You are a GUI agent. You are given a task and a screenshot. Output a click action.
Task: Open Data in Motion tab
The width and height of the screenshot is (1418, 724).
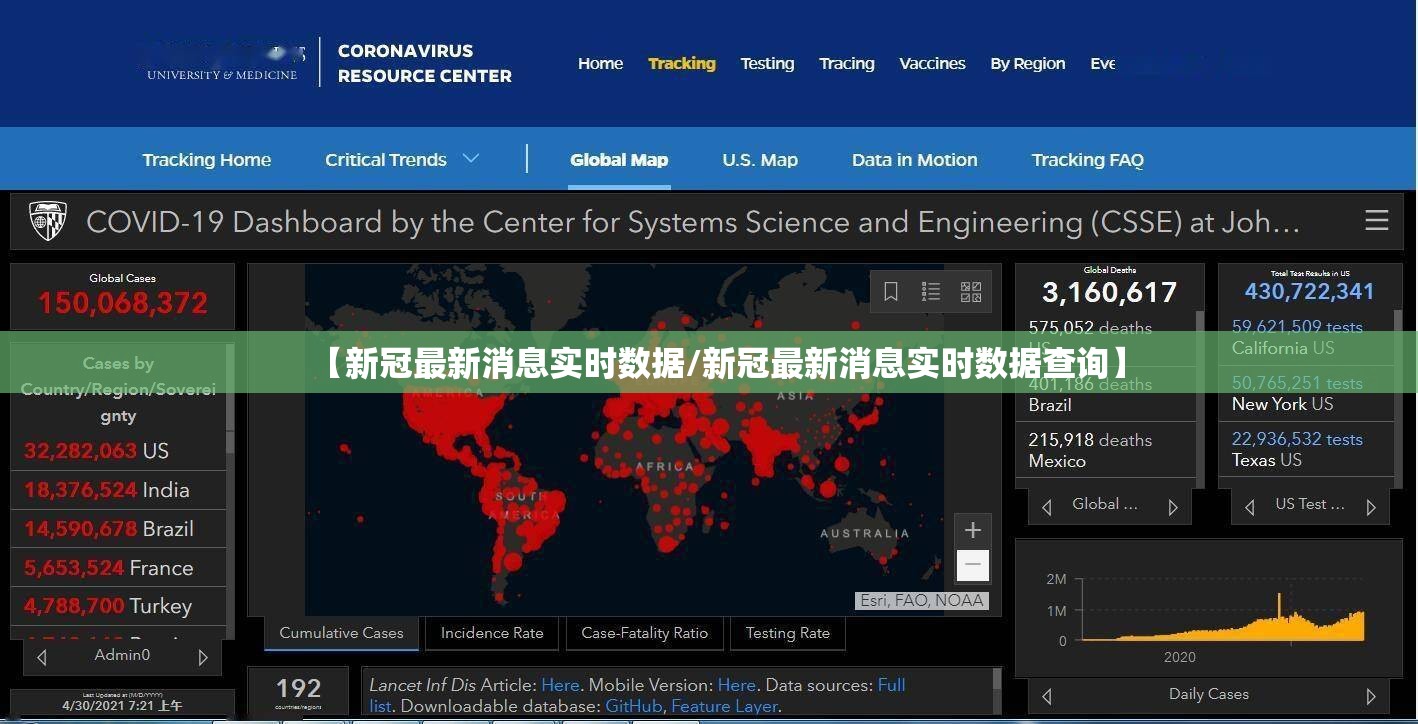point(914,159)
